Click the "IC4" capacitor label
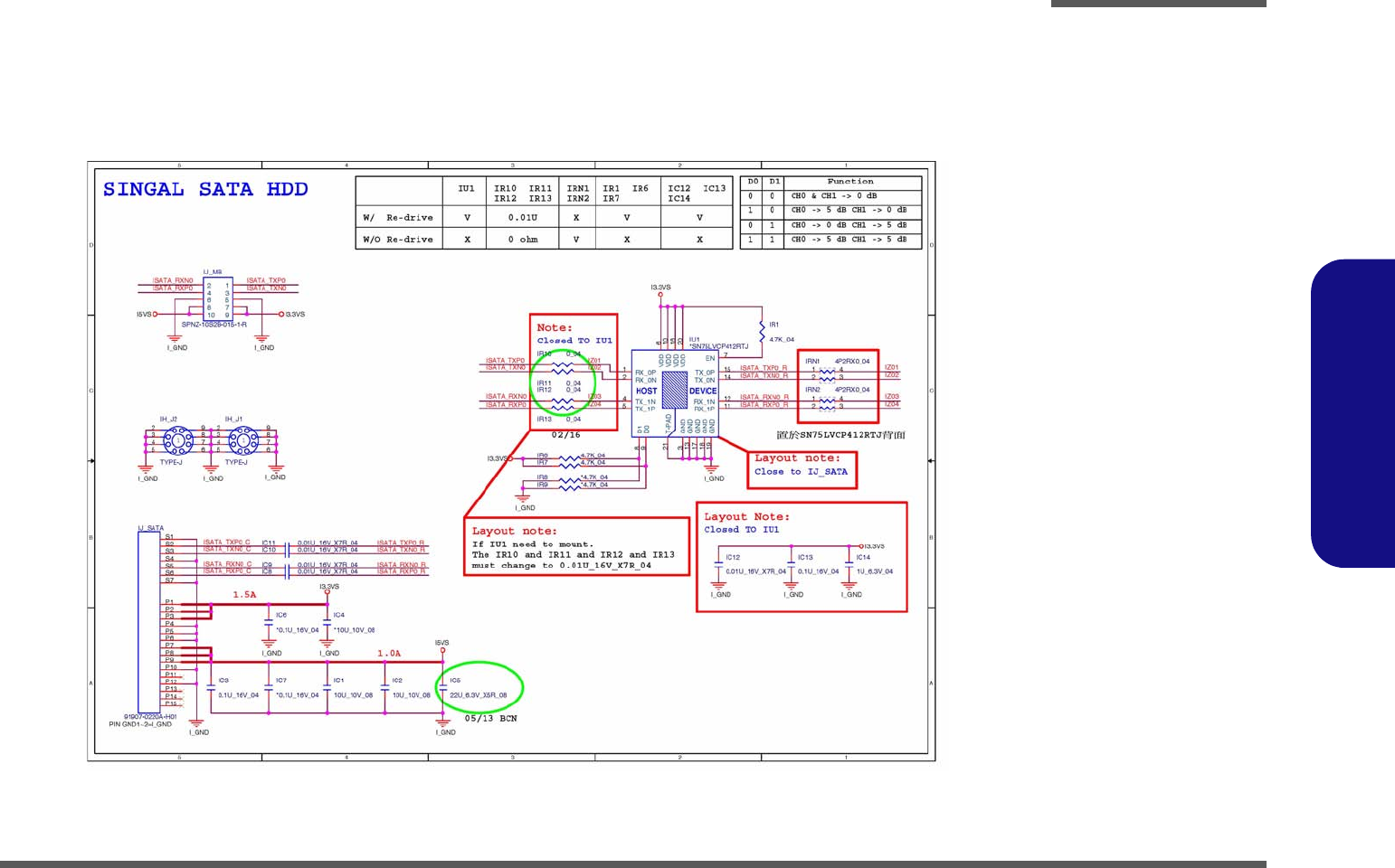1395x868 pixels. tap(339, 616)
